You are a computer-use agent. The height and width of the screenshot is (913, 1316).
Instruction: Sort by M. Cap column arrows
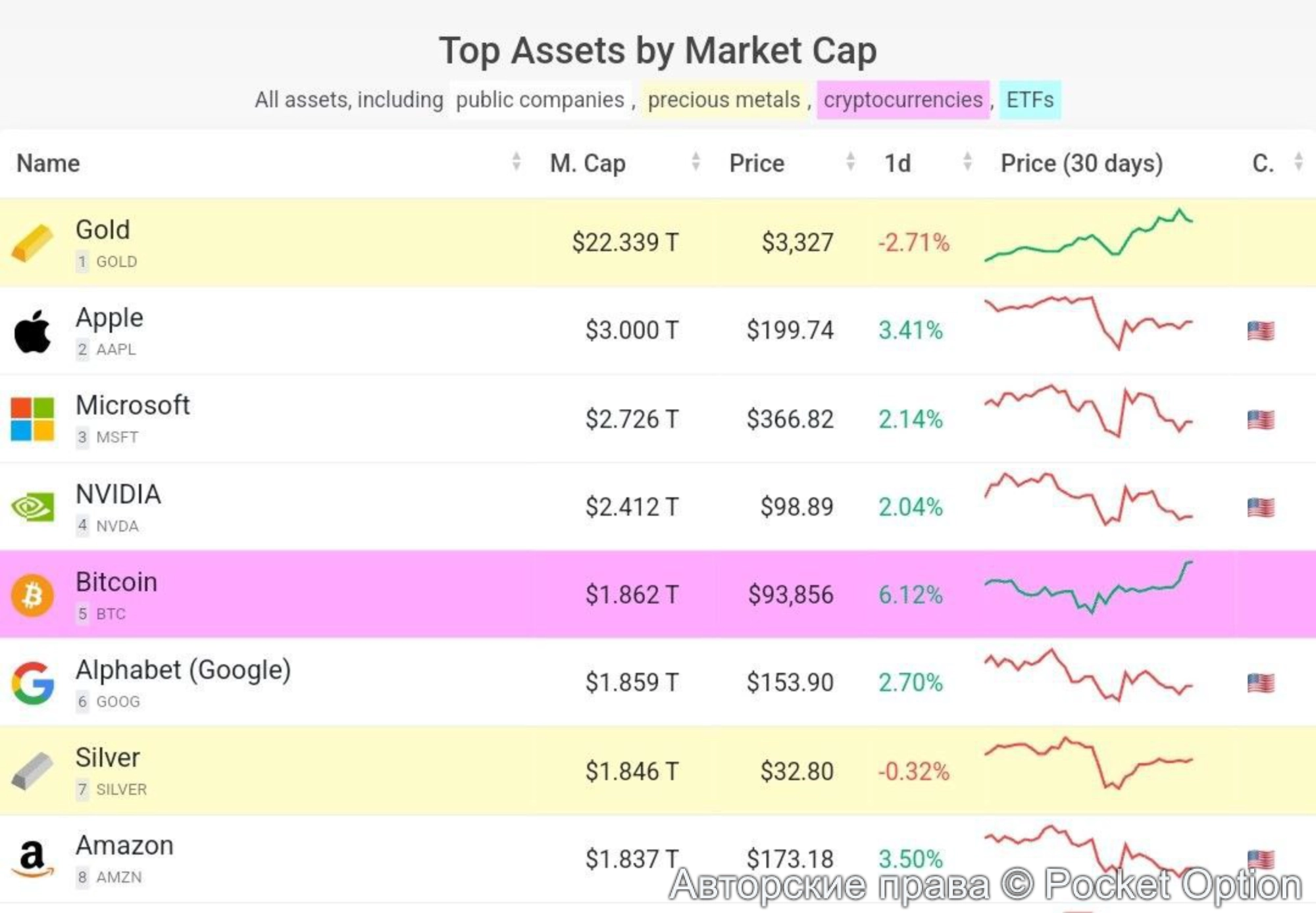(x=696, y=162)
